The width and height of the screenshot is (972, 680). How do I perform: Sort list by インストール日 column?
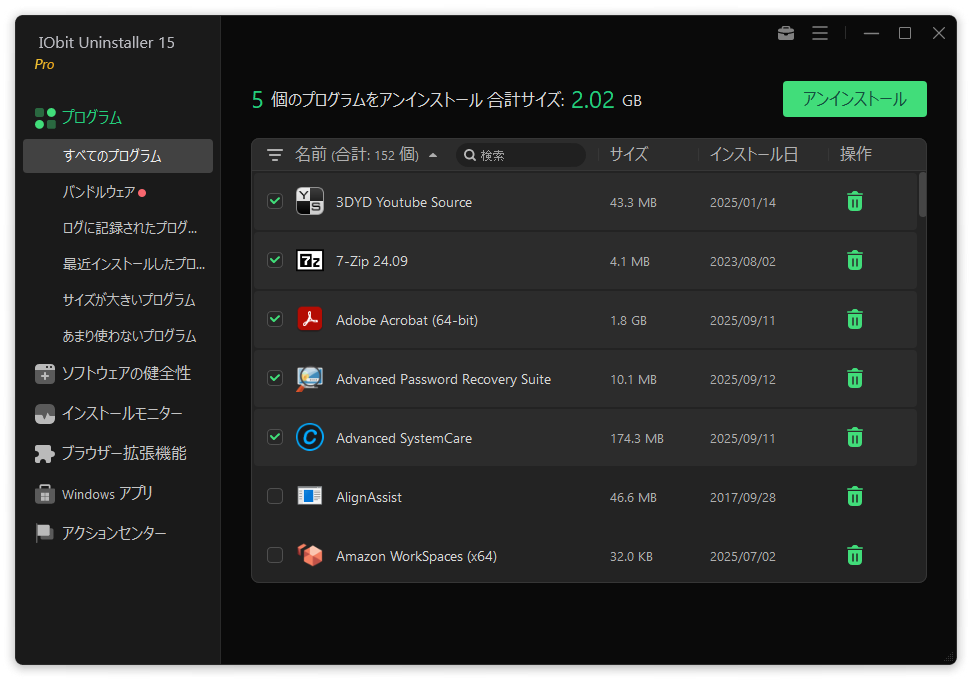point(753,155)
